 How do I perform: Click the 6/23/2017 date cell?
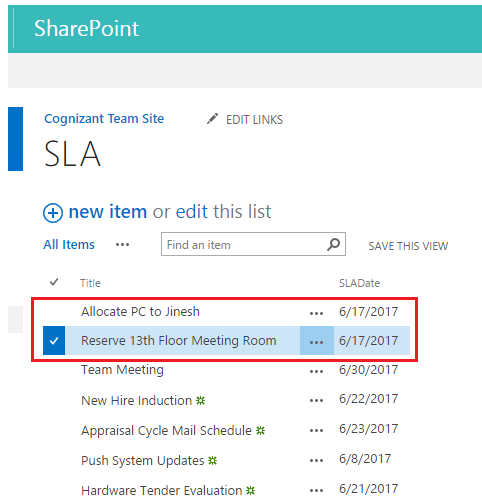tap(368, 429)
